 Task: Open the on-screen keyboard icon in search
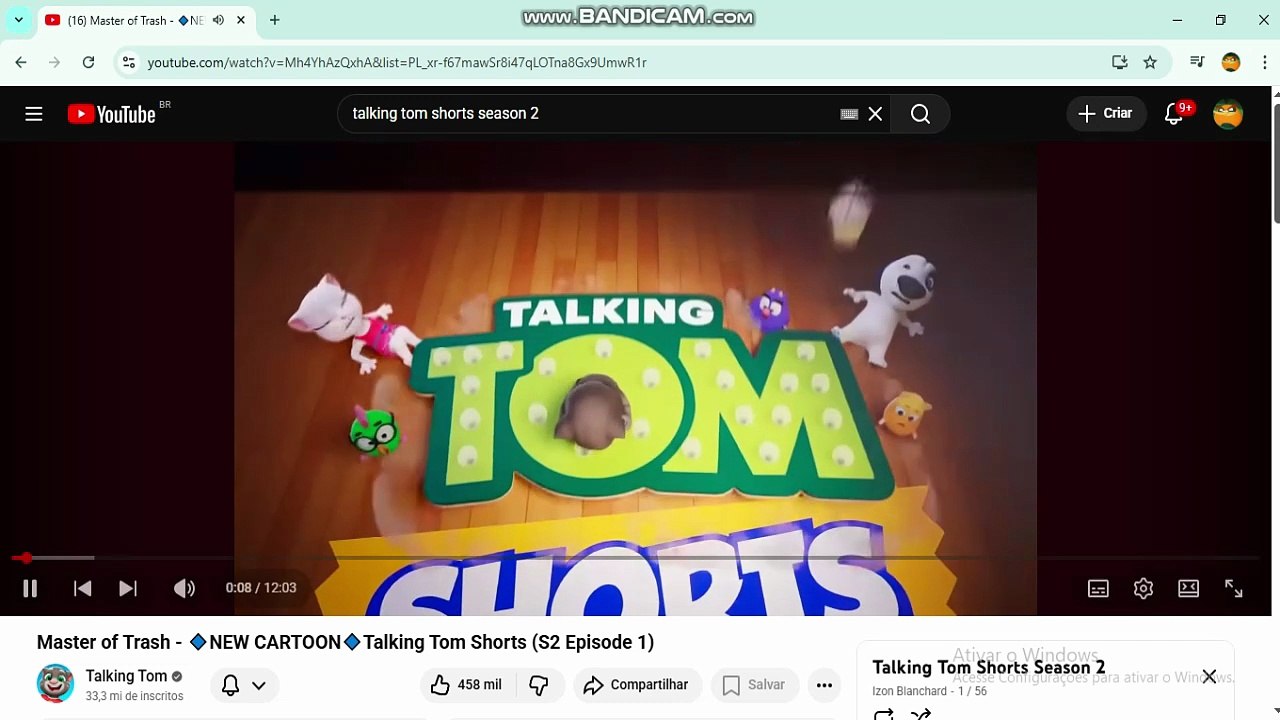point(849,114)
